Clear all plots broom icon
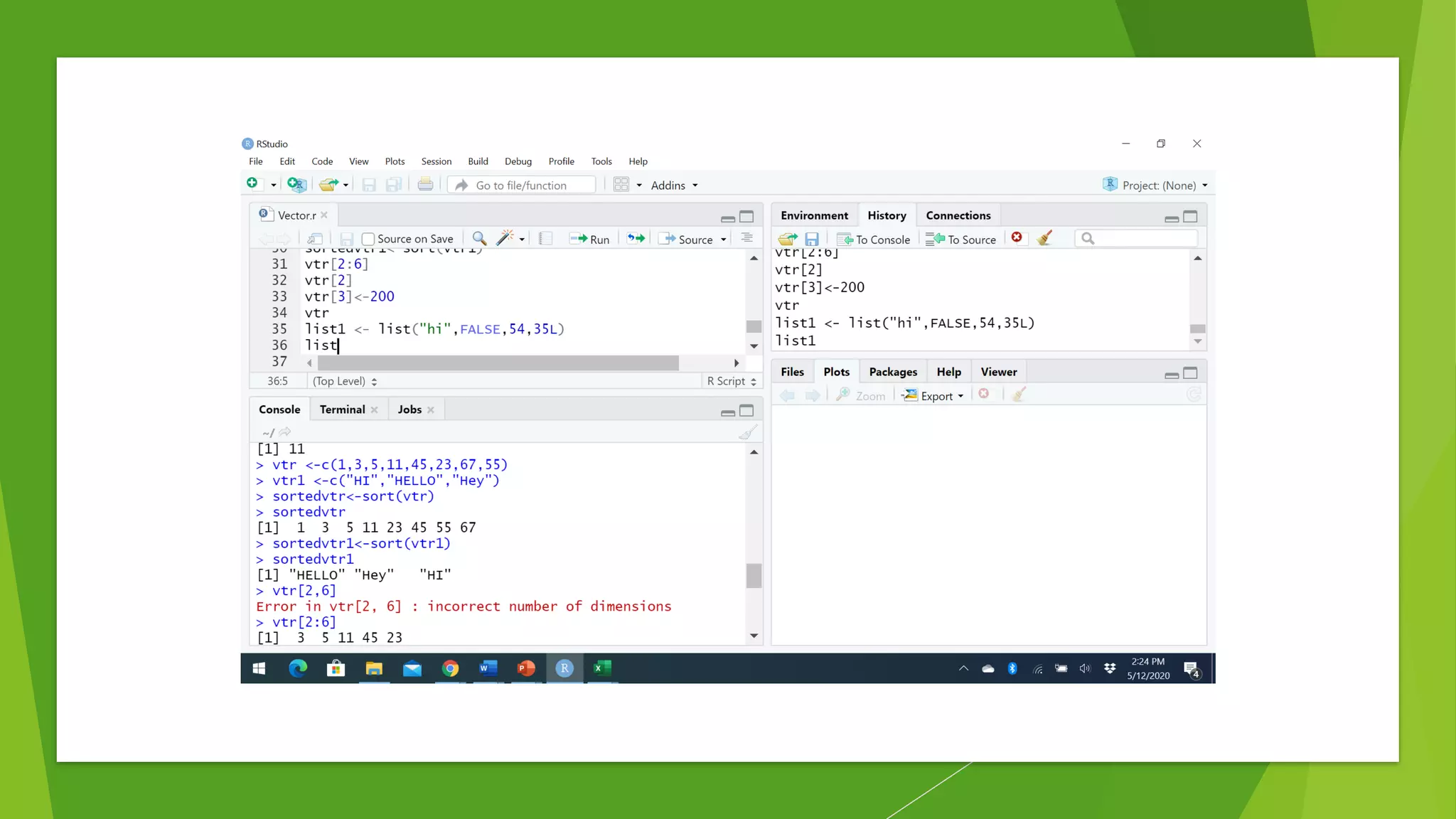This screenshot has width=1456, height=819. click(x=1019, y=395)
